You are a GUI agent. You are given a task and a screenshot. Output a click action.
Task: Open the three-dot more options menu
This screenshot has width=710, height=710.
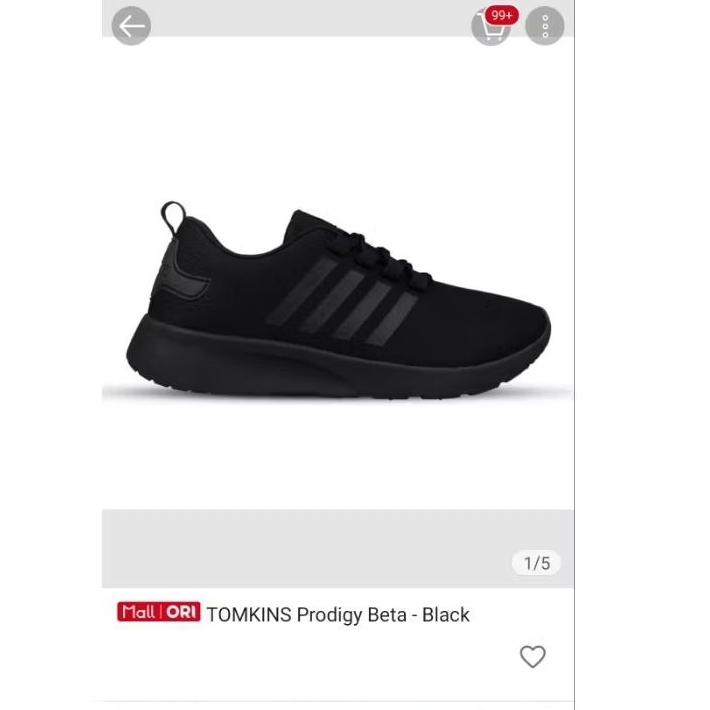point(545,26)
